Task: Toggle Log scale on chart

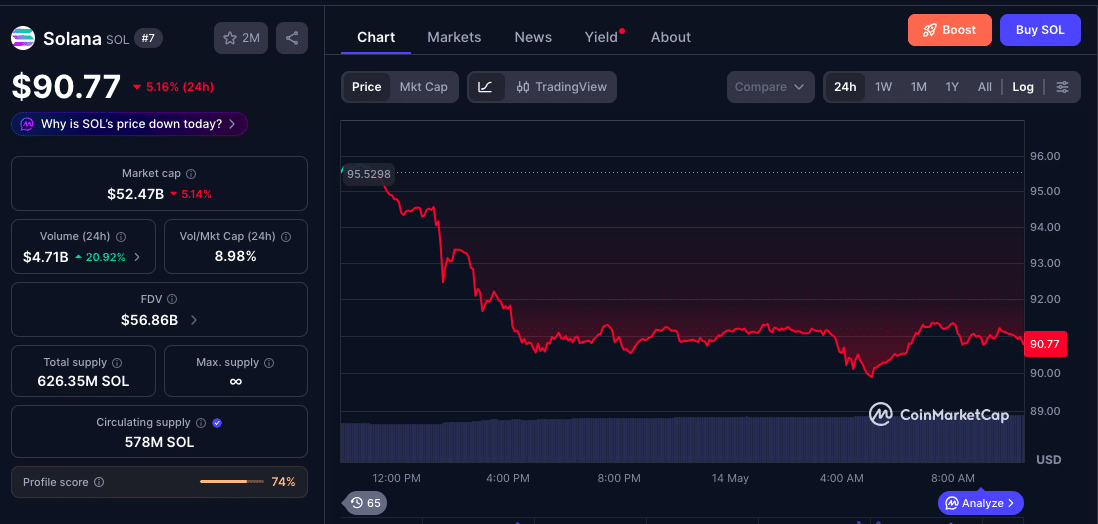Action: click(x=1022, y=87)
